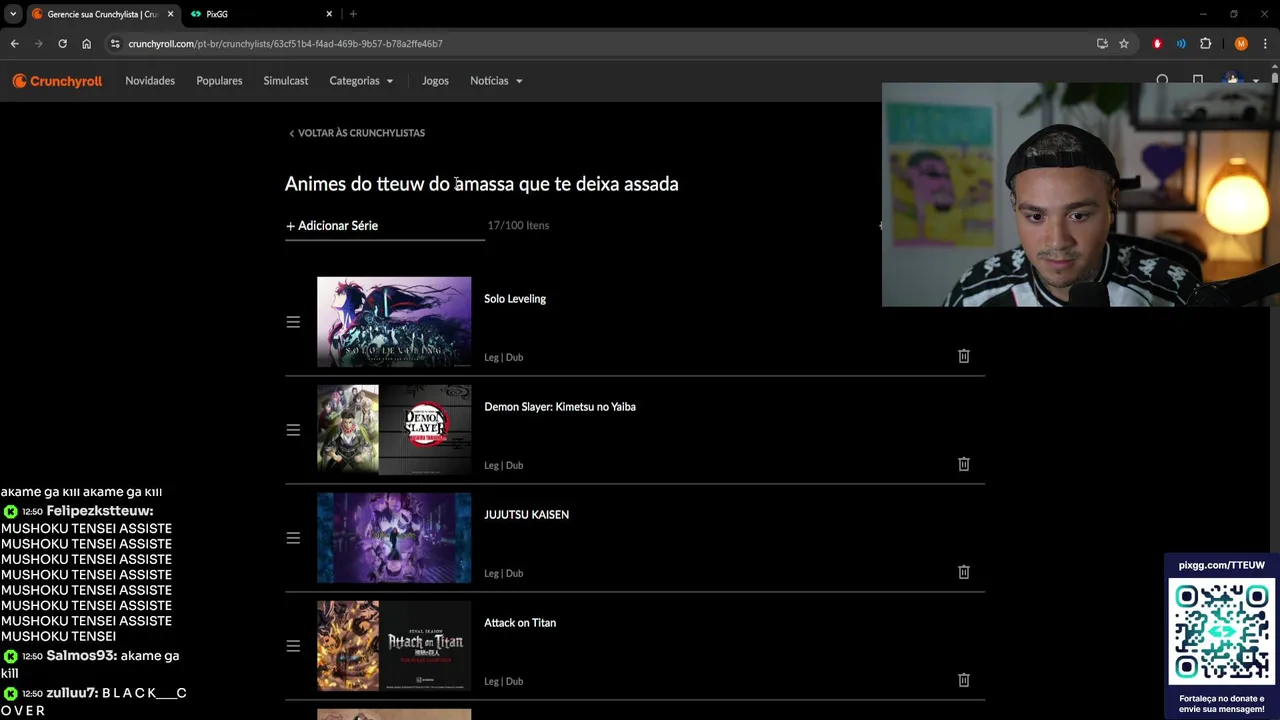Viewport: 1280px width, 720px height.
Task: Delete Solo Leveling from the list
Action: click(964, 356)
